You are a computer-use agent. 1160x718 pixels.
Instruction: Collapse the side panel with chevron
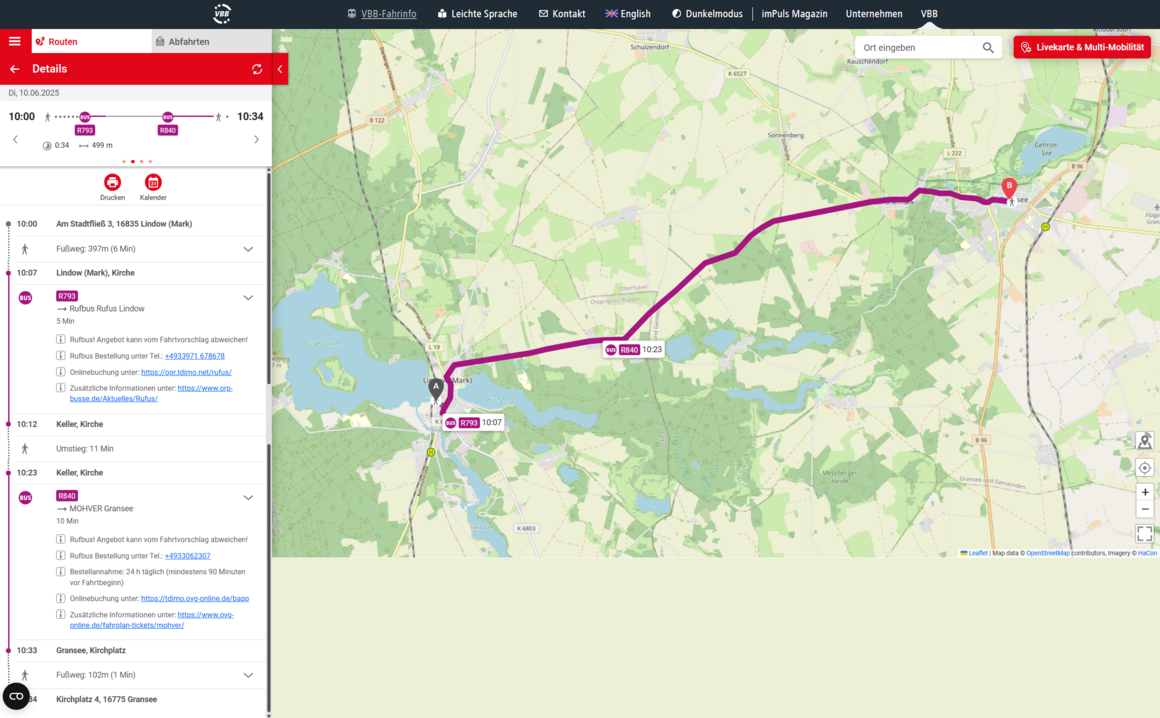[x=280, y=69]
